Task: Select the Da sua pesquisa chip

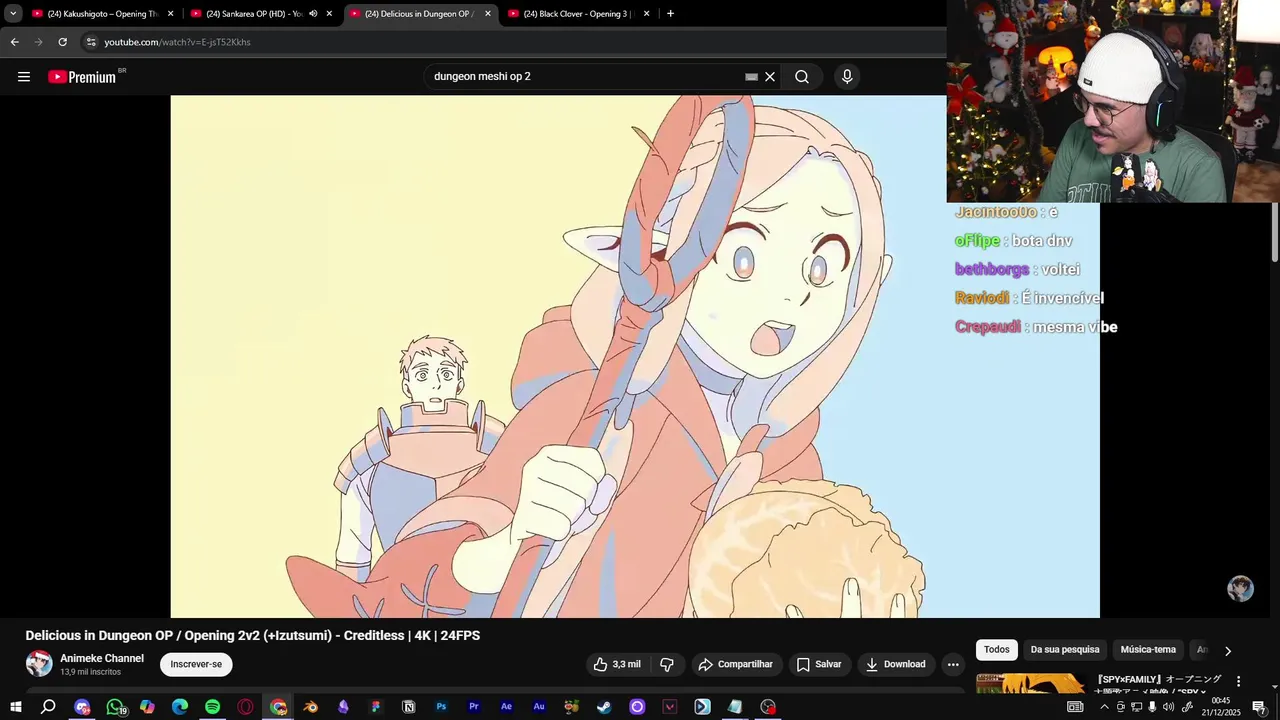Action: [x=1065, y=650]
